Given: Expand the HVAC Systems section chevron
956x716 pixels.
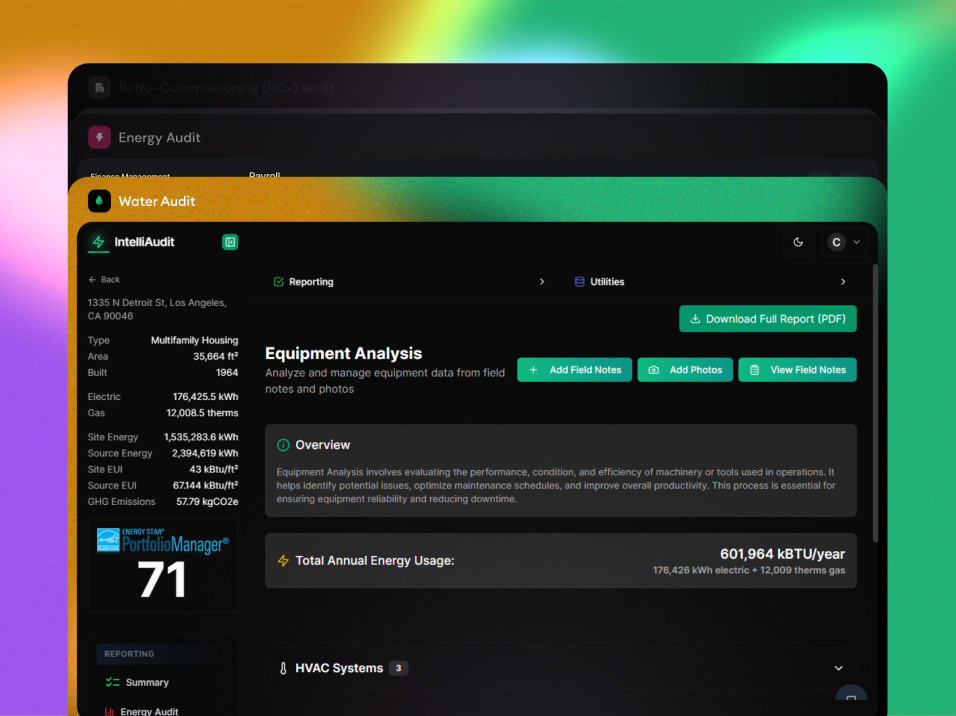Looking at the screenshot, I should (838, 668).
